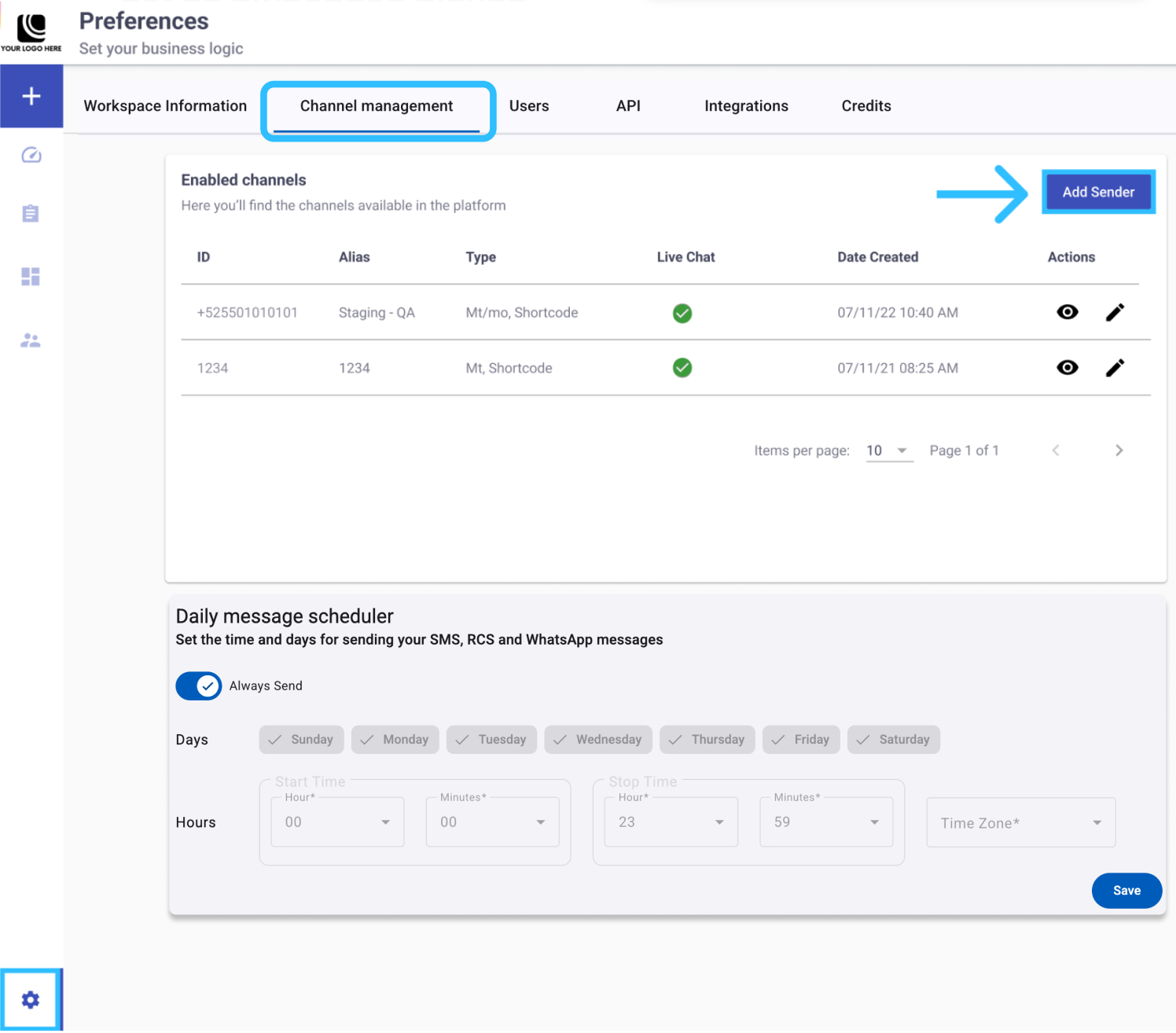Click the Type column header
This screenshot has height=1033, width=1176.
coord(481,257)
